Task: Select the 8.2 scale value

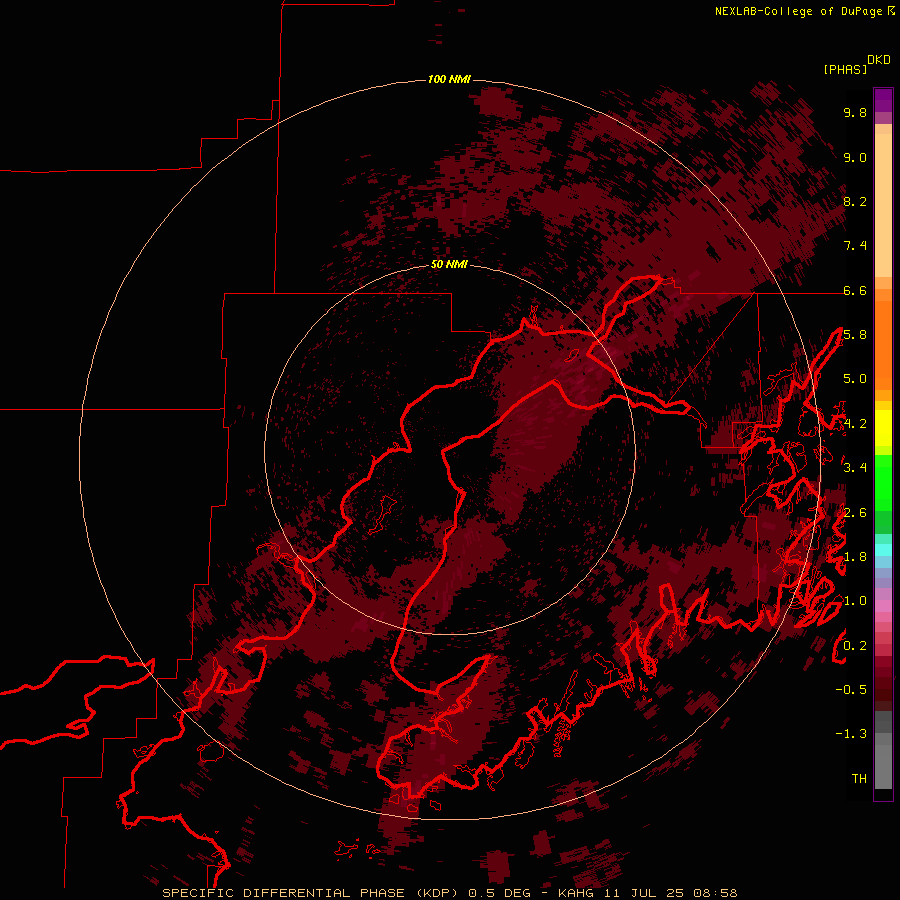Action: (x=855, y=201)
